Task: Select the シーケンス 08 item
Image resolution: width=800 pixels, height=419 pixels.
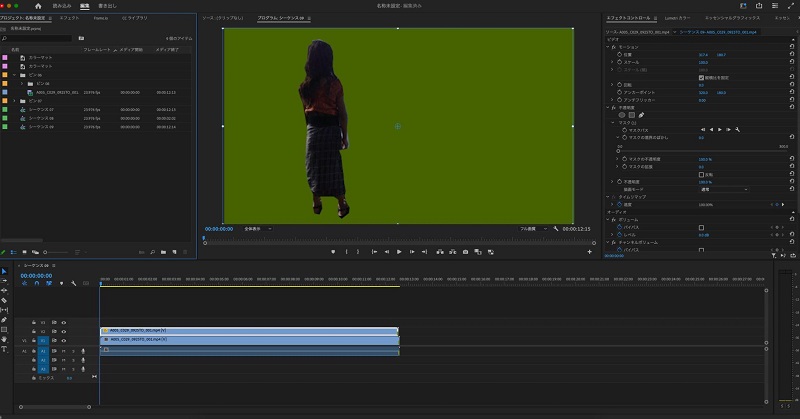Action: pyautogui.click(x=41, y=118)
